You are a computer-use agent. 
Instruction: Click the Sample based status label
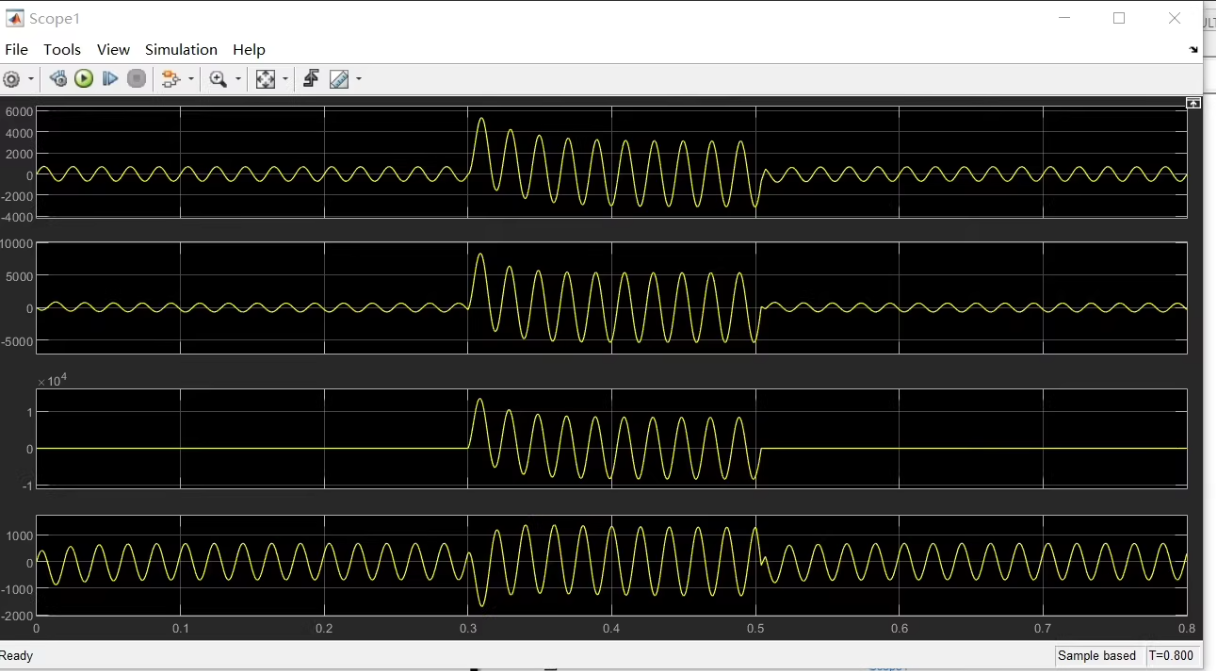click(x=1097, y=656)
